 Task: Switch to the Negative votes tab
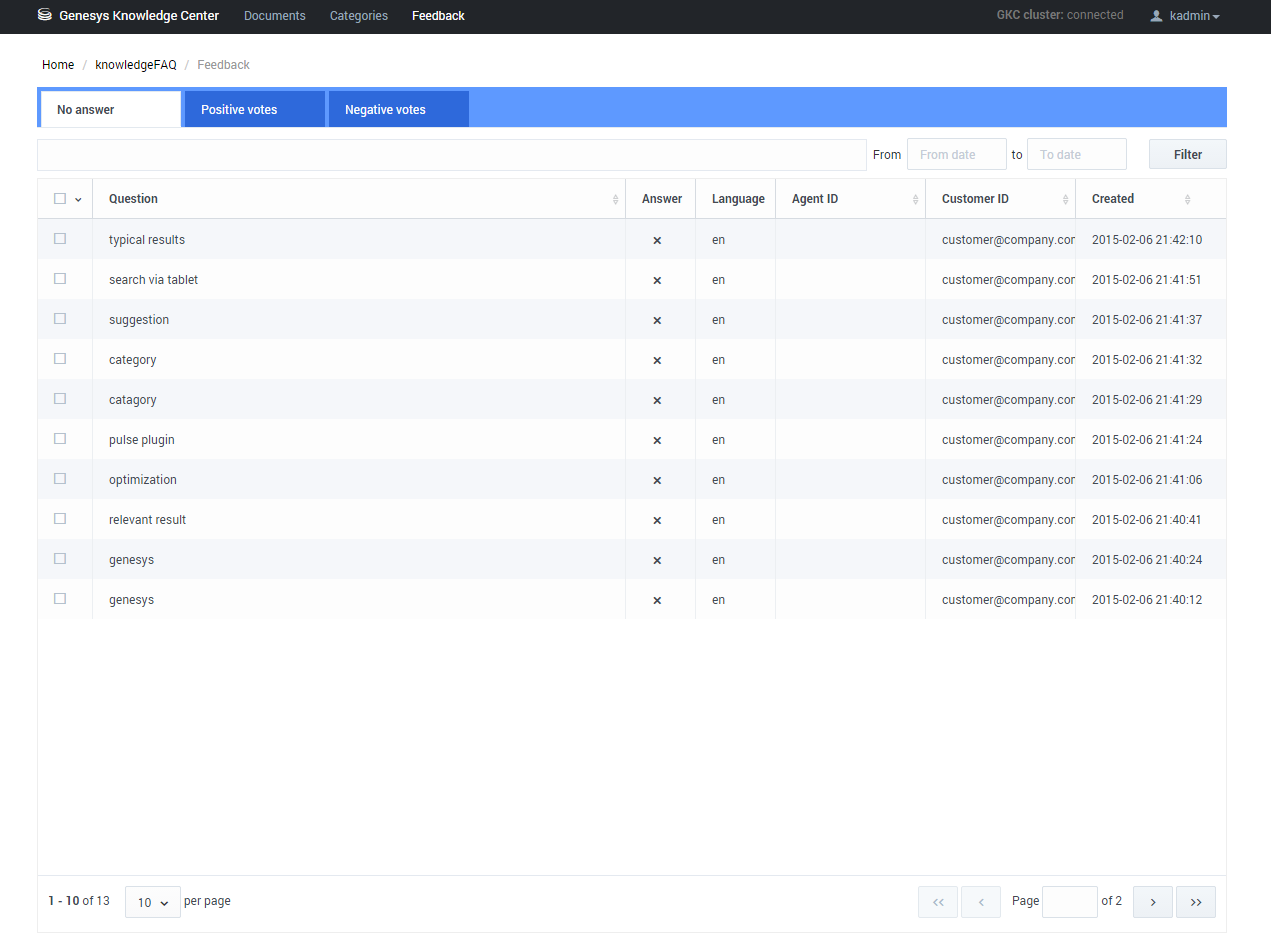point(398,110)
